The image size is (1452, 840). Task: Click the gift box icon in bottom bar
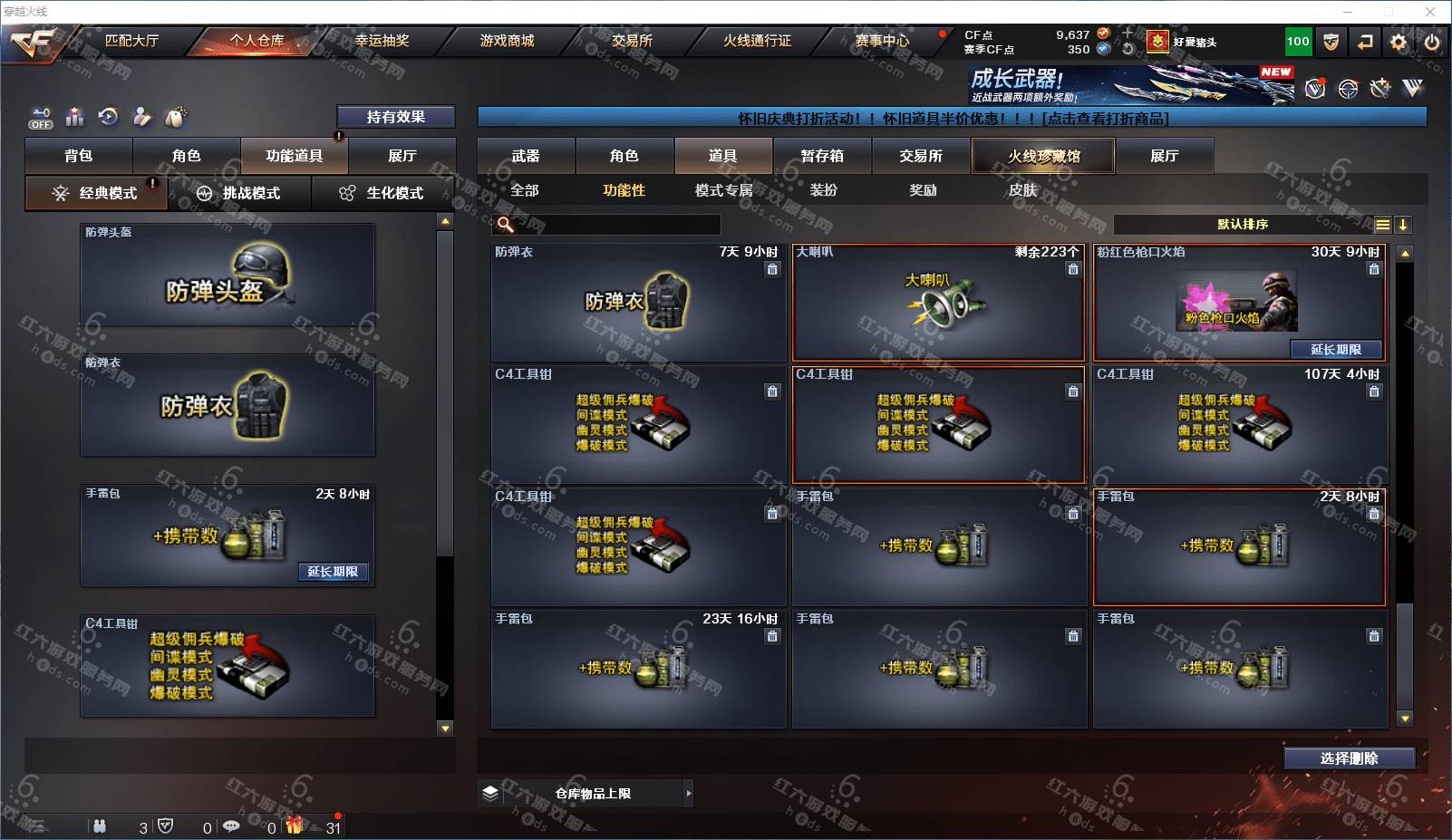pyautogui.click(x=295, y=826)
